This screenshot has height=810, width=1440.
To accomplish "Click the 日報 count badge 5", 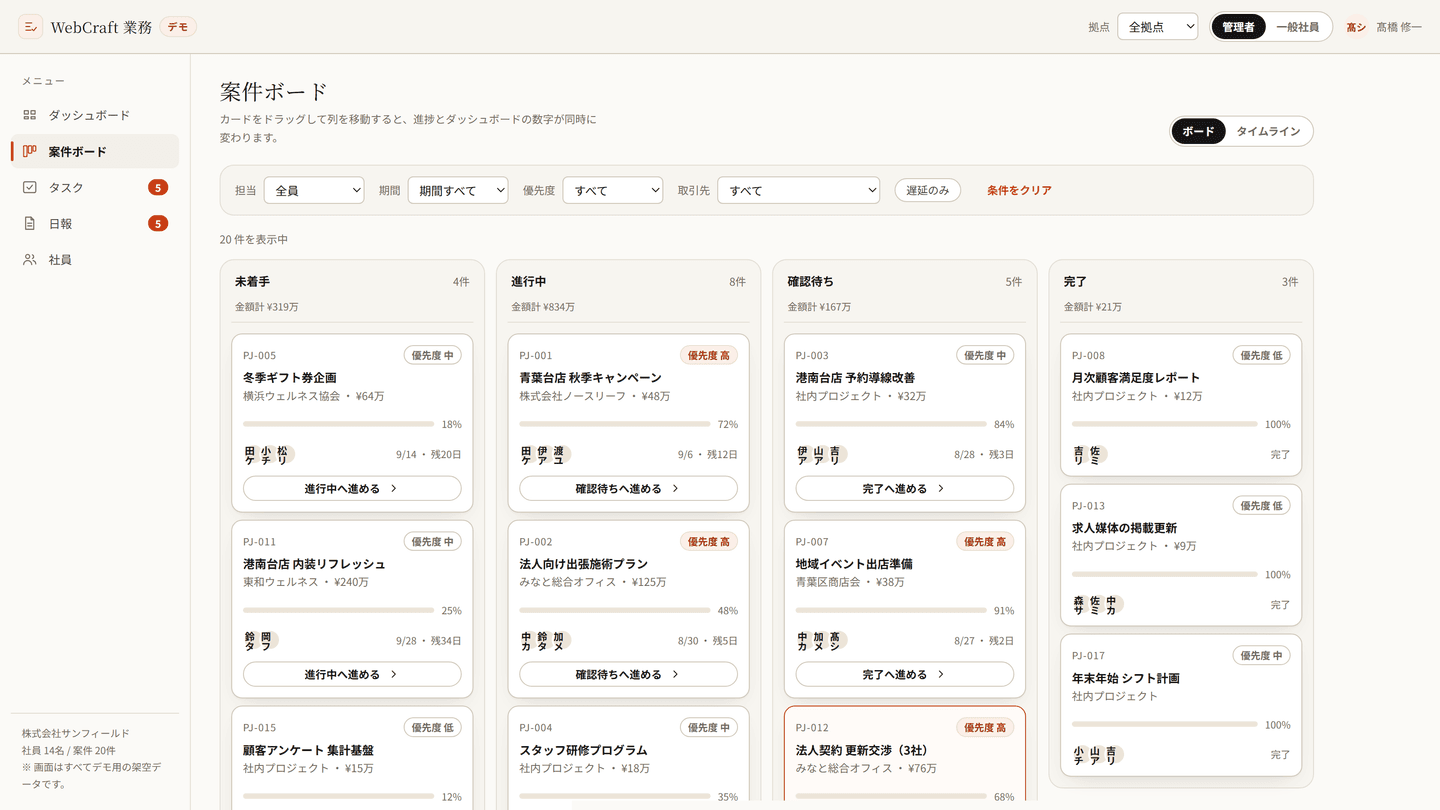I will pyautogui.click(x=158, y=223).
